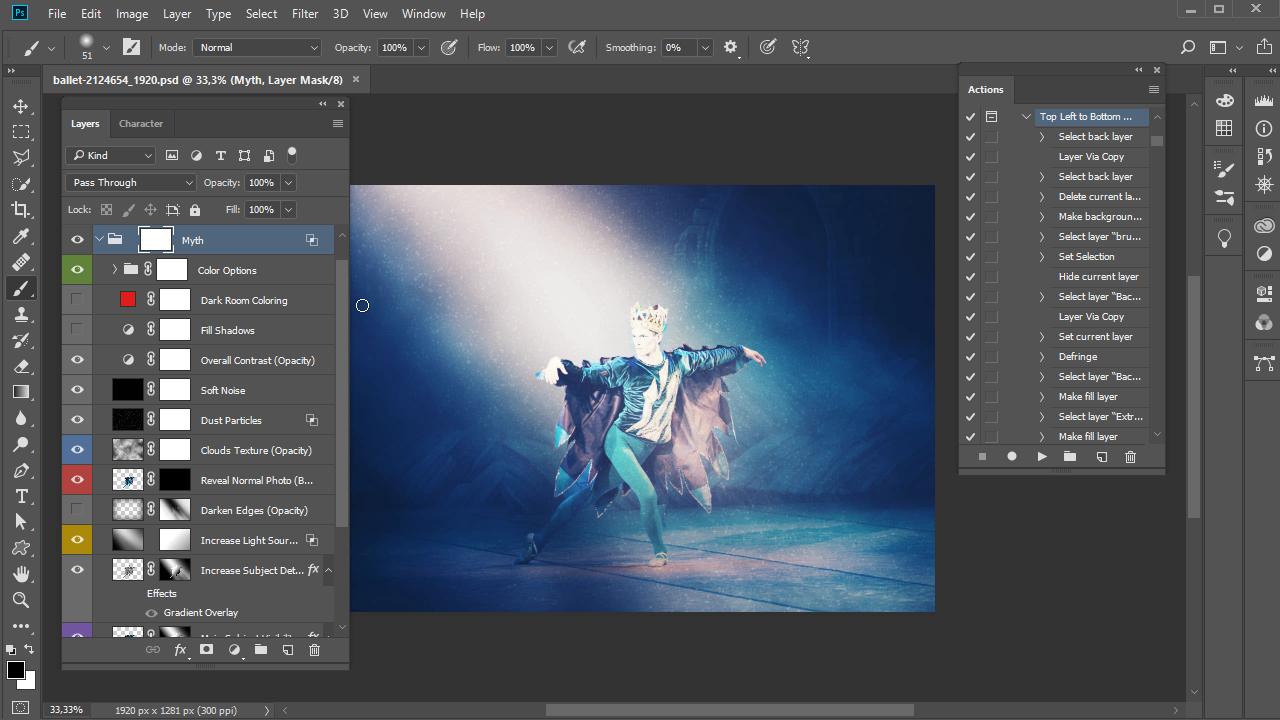The width and height of the screenshot is (1280, 720).
Task: Select the Type tool in toolbar
Action: (x=20, y=496)
